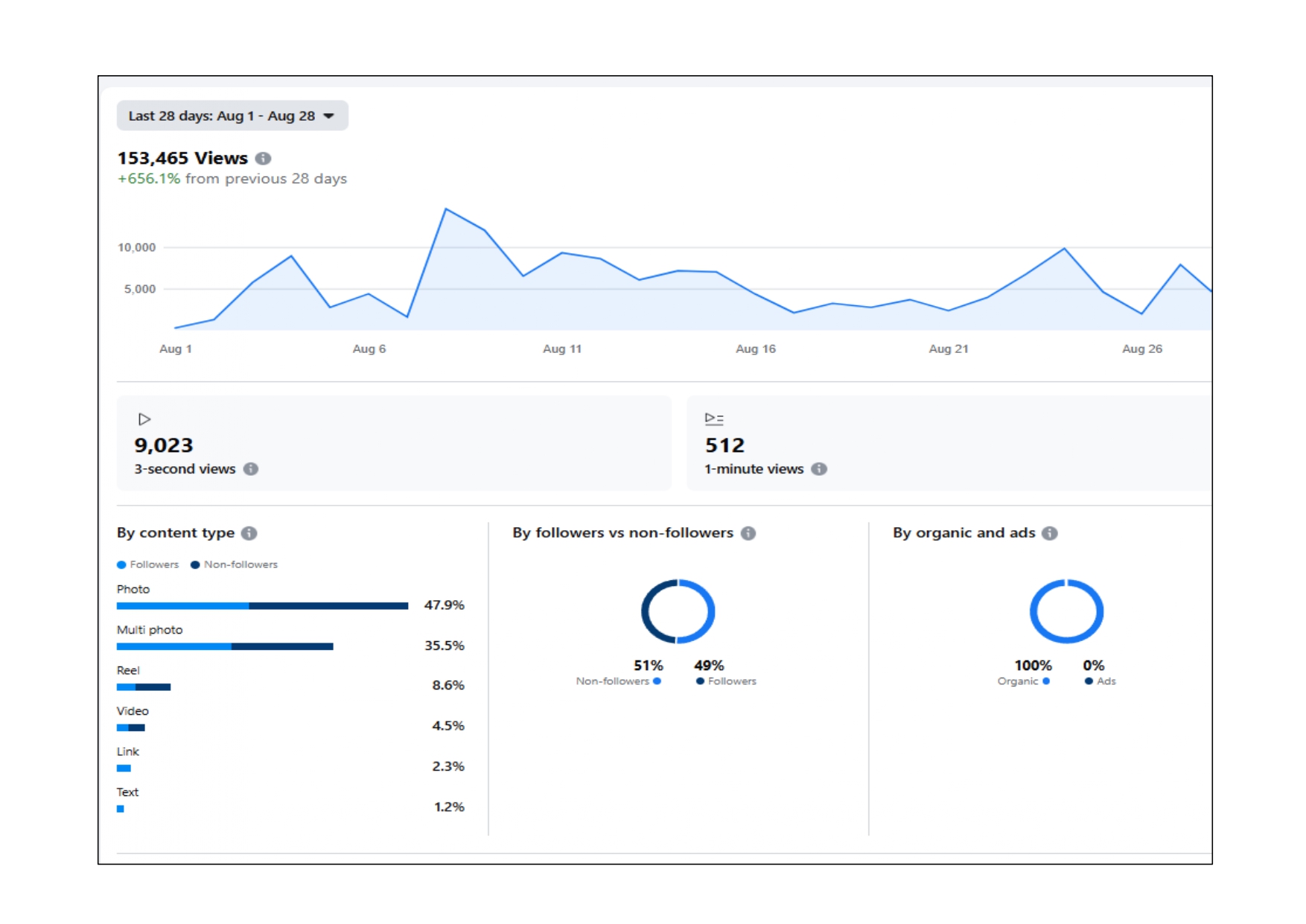Click the info icon next to By content type
This screenshot has width=1306, height=924.
tap(249, 533)
